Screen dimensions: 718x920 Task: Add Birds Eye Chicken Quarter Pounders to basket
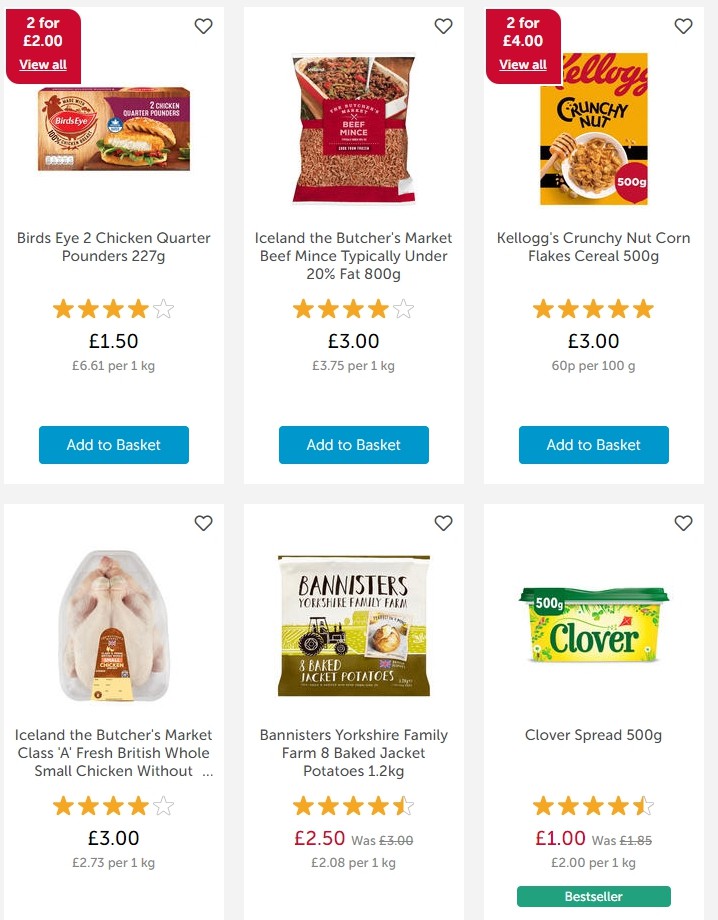pos(114,445)
